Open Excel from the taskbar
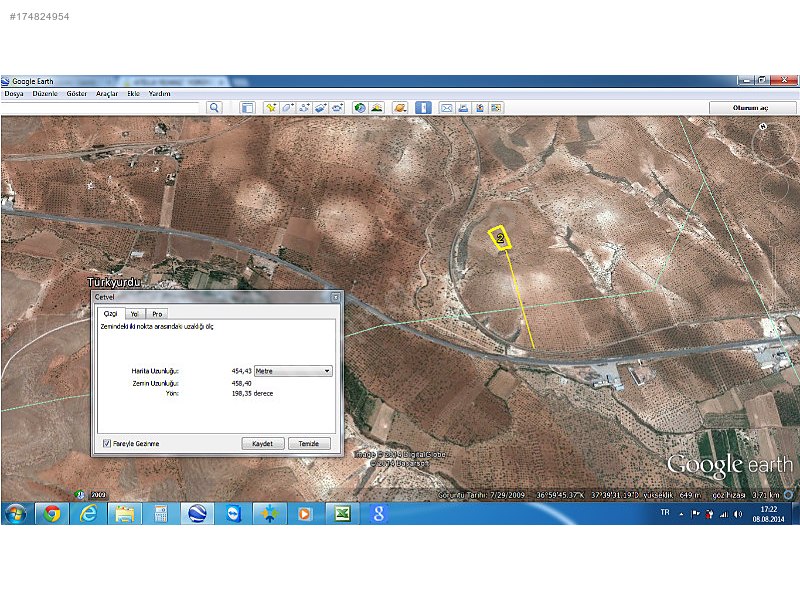The image size is (800, 600). [342, 513]
